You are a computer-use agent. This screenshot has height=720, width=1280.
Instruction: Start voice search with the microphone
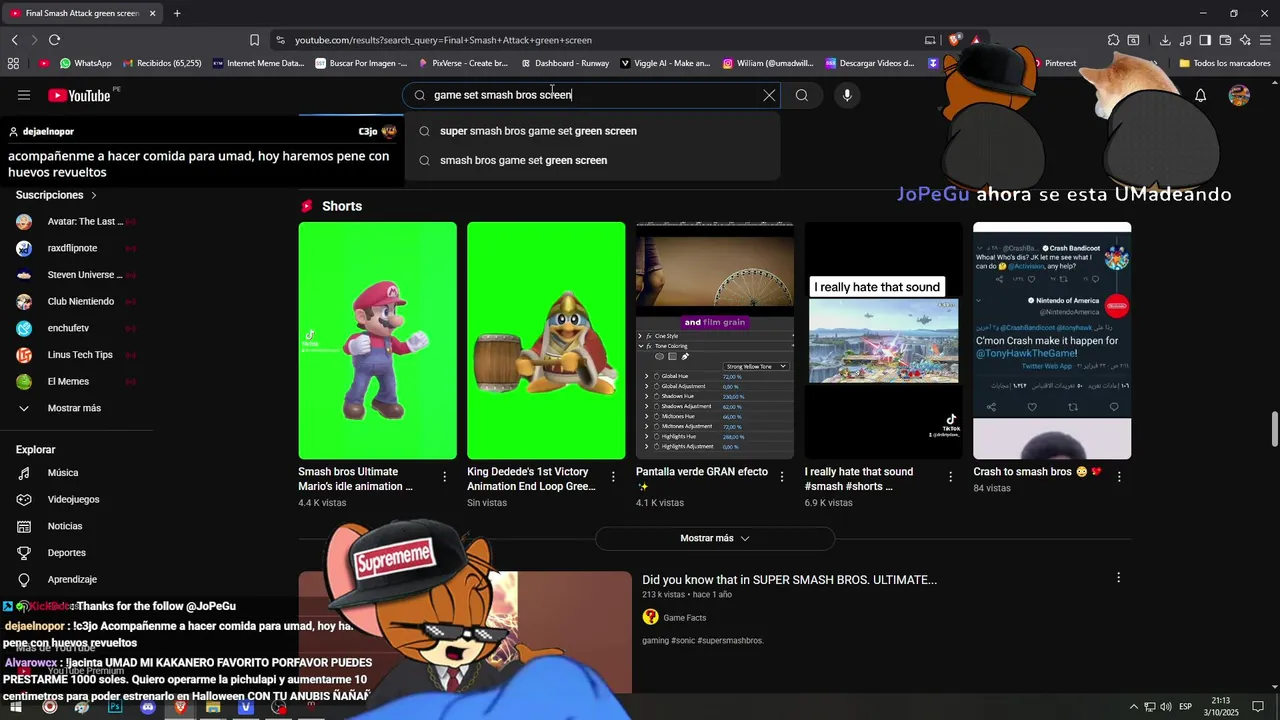click(x=847, y=95)
